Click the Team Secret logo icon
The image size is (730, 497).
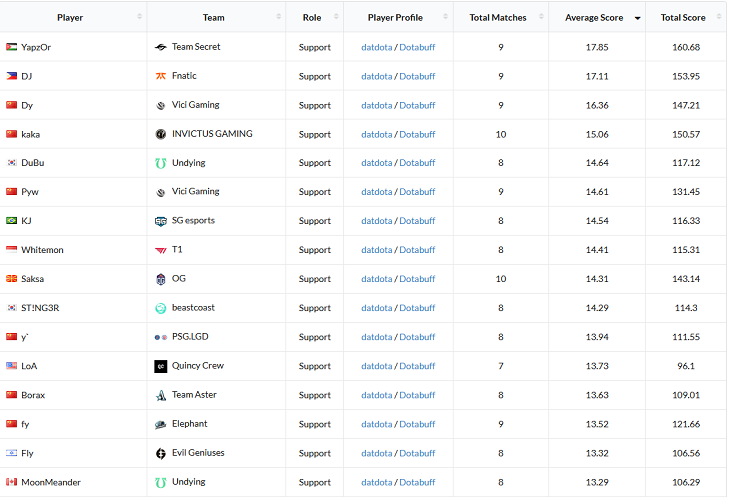pos(161,47)
